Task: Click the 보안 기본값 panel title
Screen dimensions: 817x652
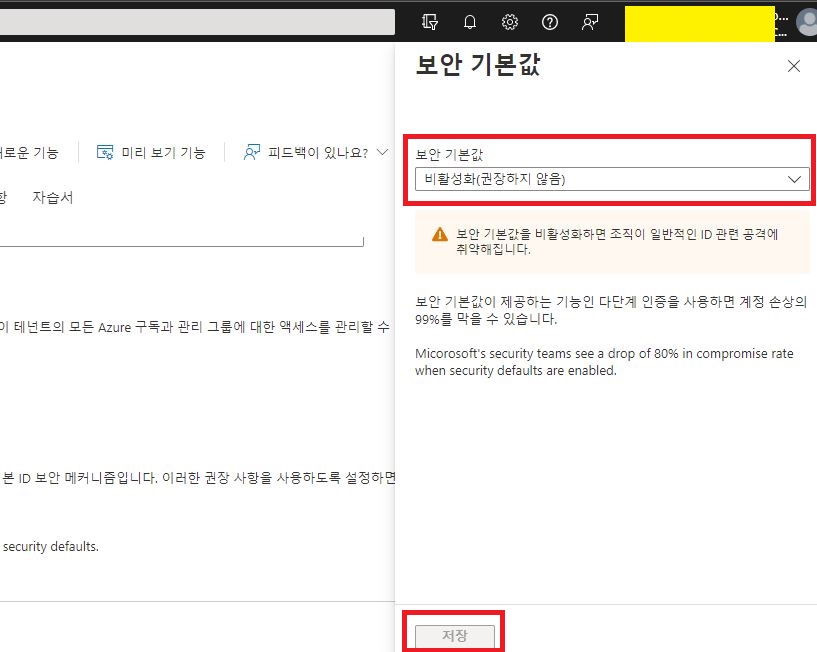Action: pos(478,65)
